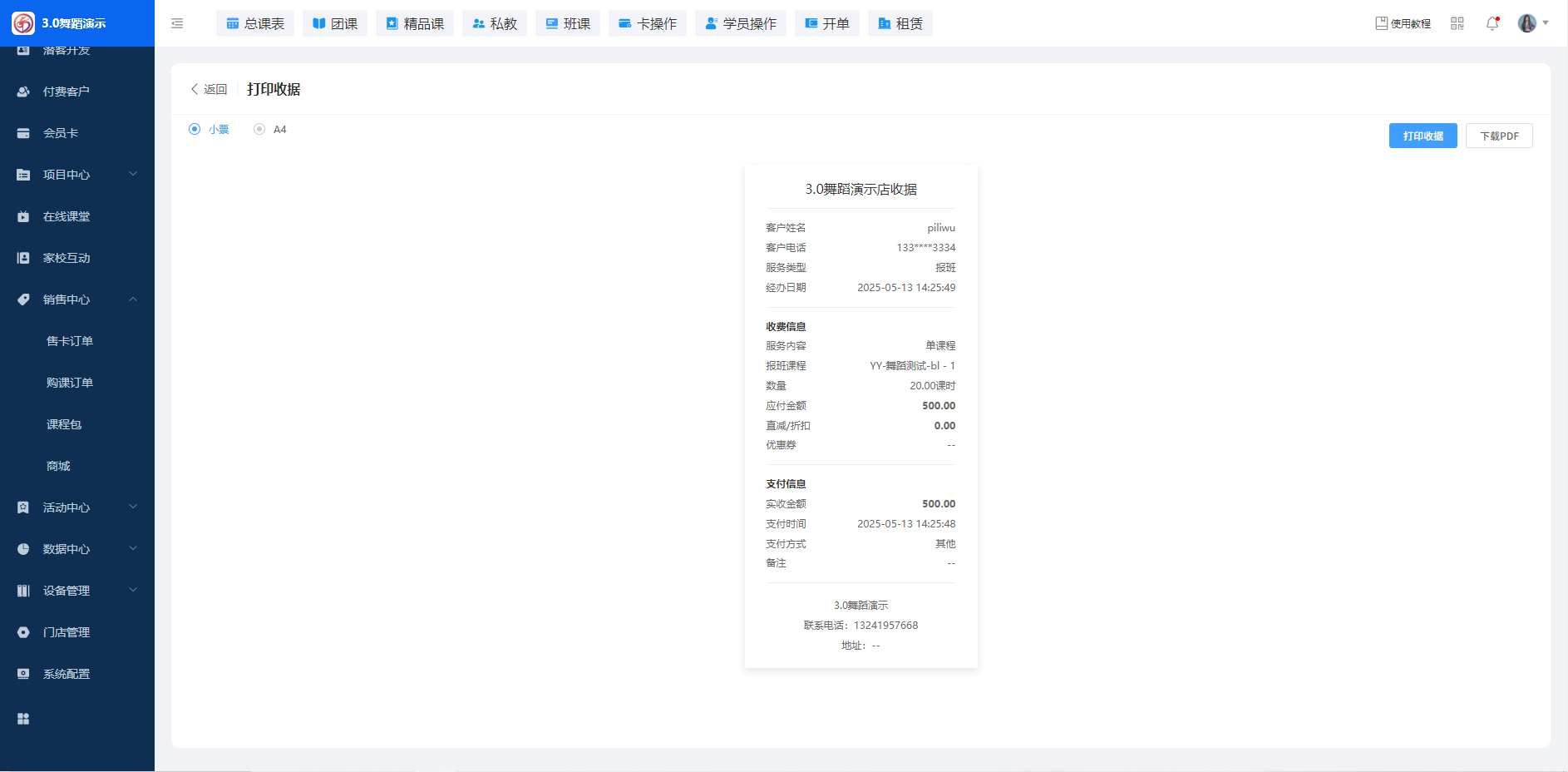1568x772 pixels.
Task: Open the notification bell icon
Action: 1492,23
